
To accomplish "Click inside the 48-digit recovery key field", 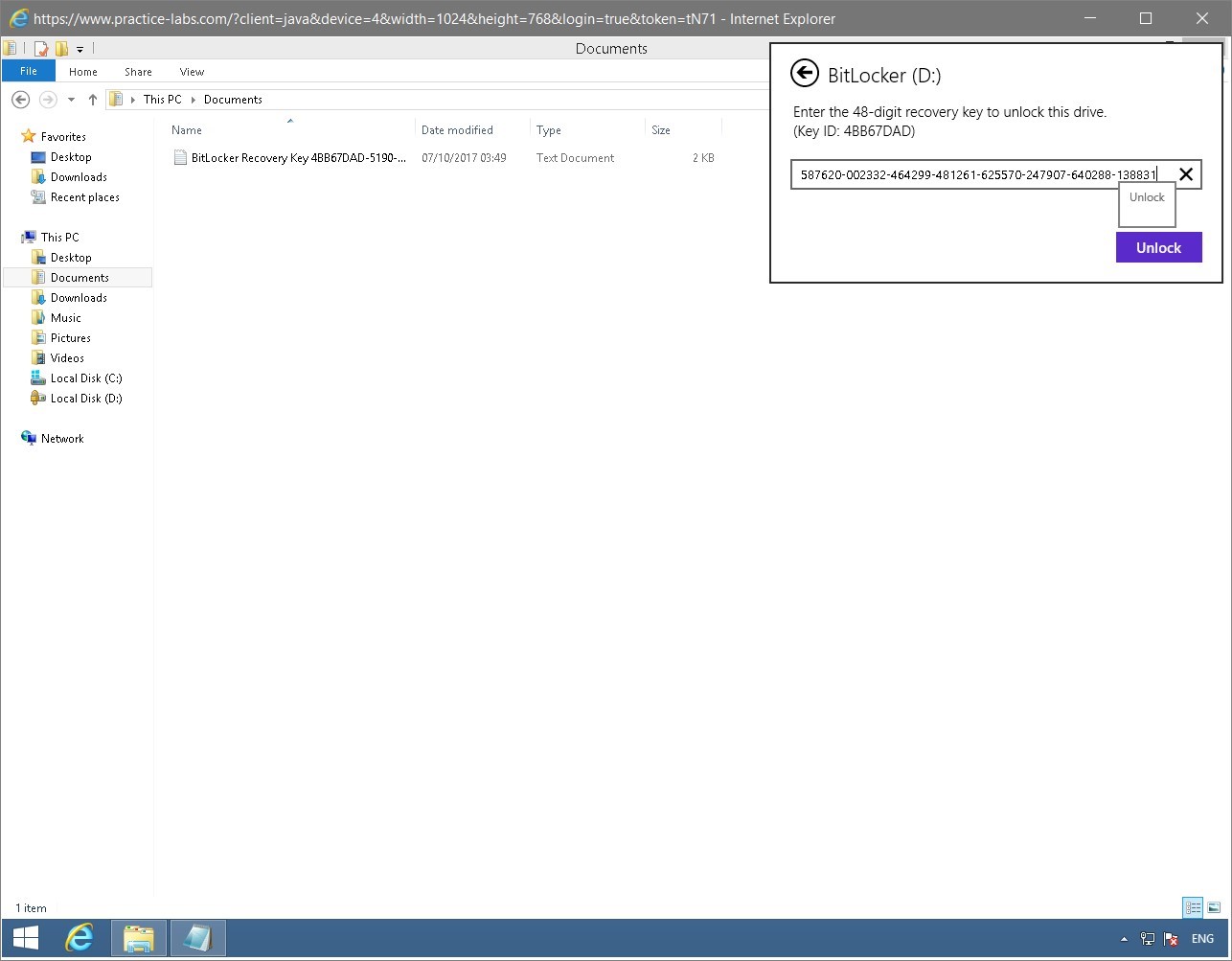I will click(x=968, y=174).
